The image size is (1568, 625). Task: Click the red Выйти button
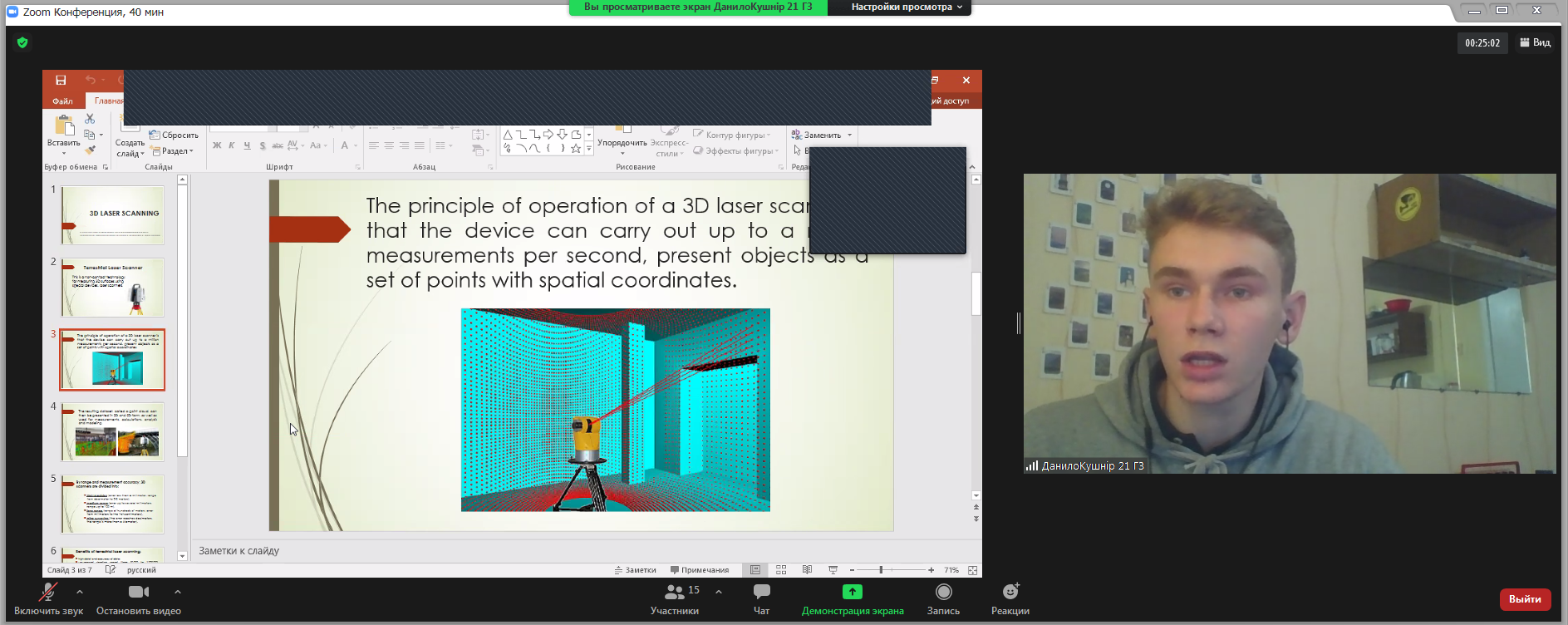click(x=1525, y=599)
